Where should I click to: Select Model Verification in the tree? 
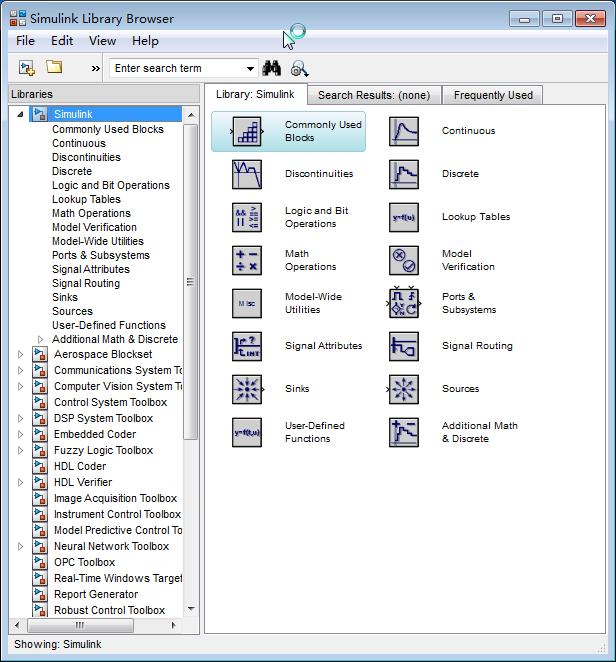(x=94, y=227)
